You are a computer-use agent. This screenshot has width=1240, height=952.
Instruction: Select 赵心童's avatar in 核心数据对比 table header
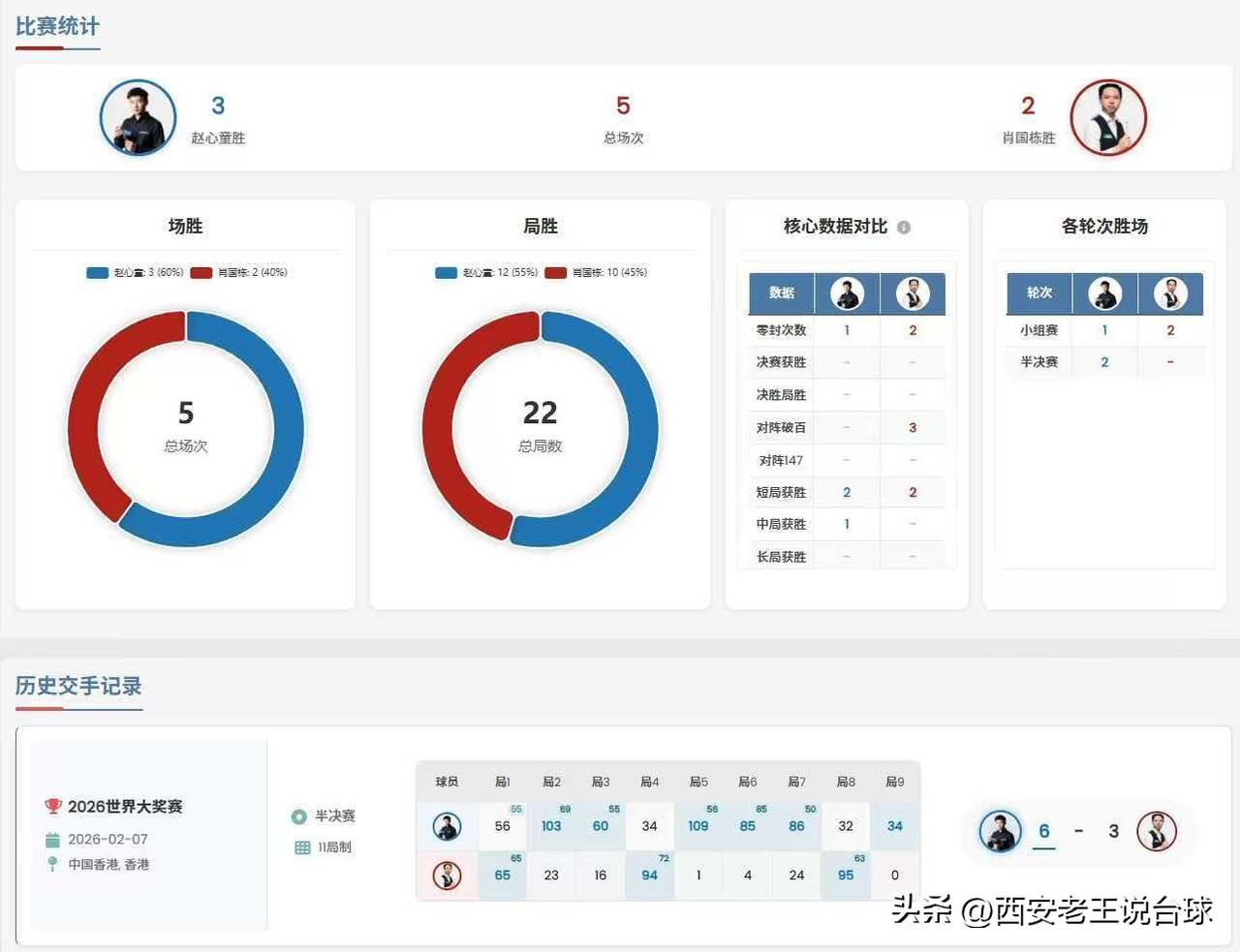coord(847,293)
